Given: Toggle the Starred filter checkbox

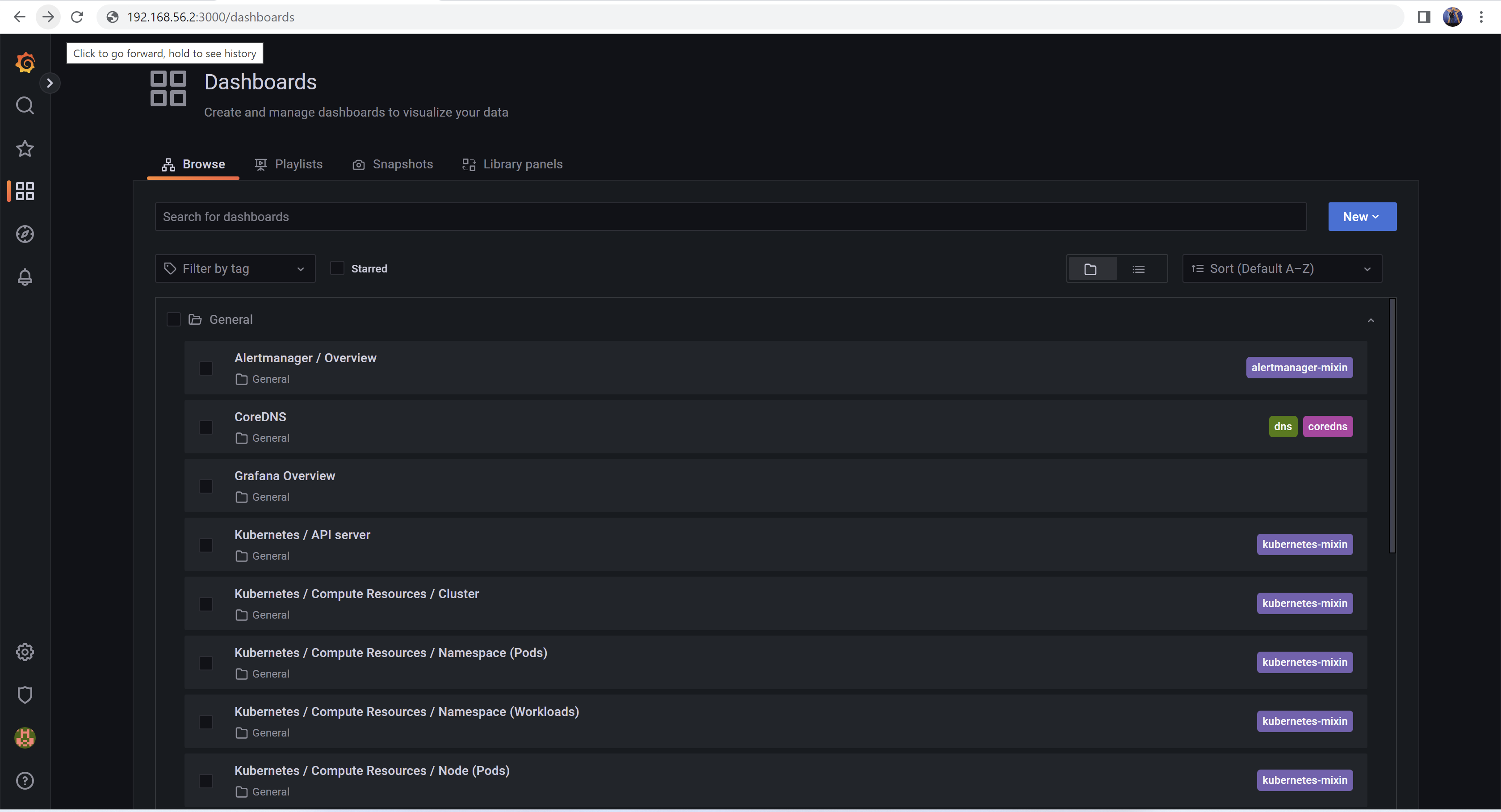Looking at the screenshot, I should click(x=337, y=268).
